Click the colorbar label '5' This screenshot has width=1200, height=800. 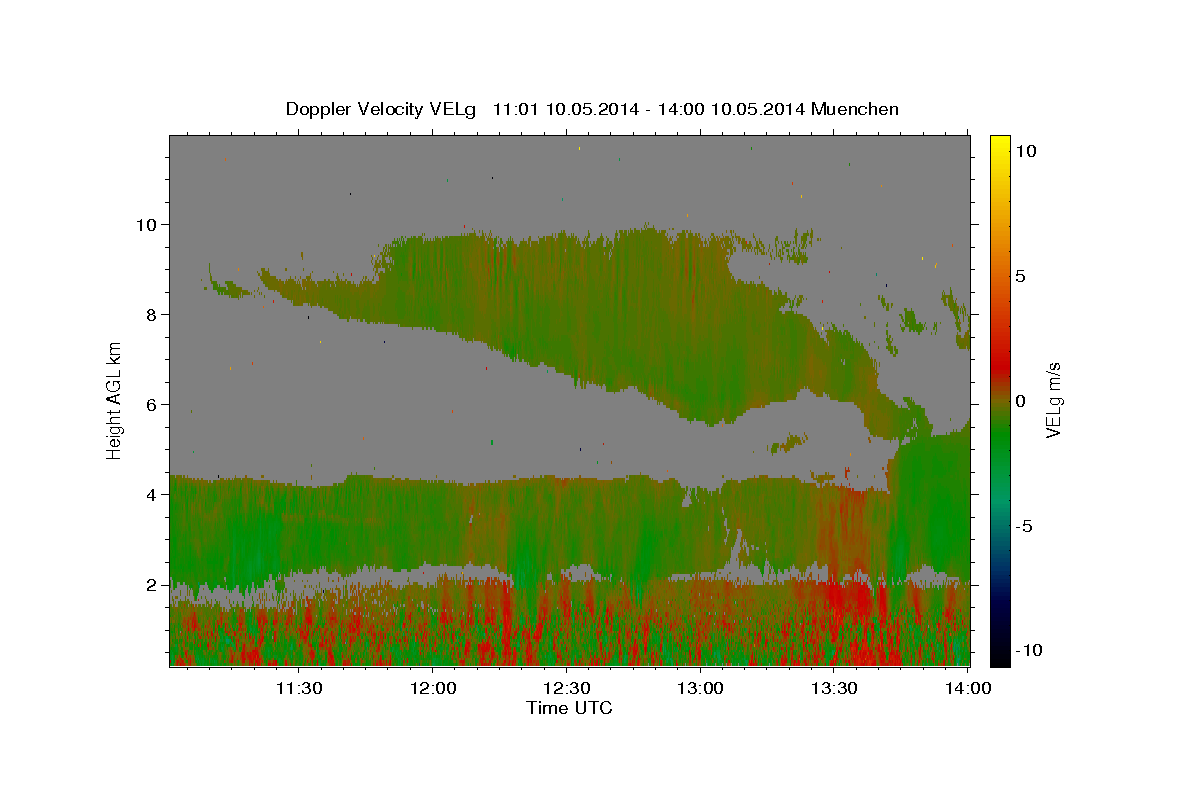[1020, 276]
